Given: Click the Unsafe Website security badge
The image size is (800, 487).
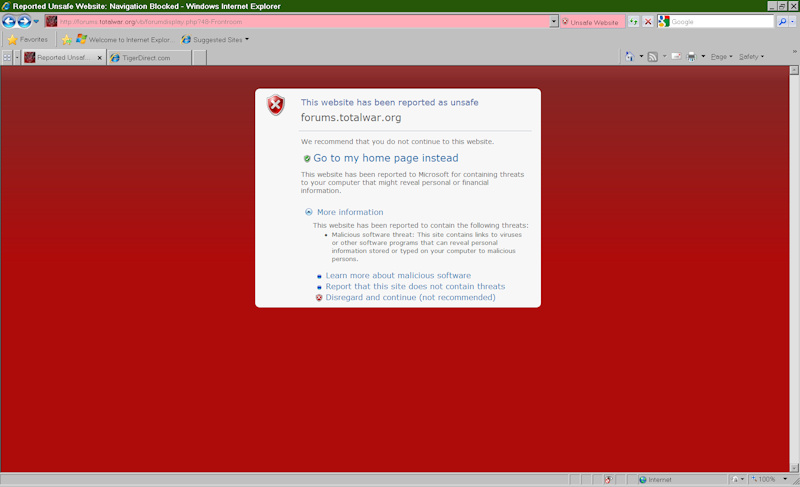Looking at the screenshot, I should click(x=592, y=22).
